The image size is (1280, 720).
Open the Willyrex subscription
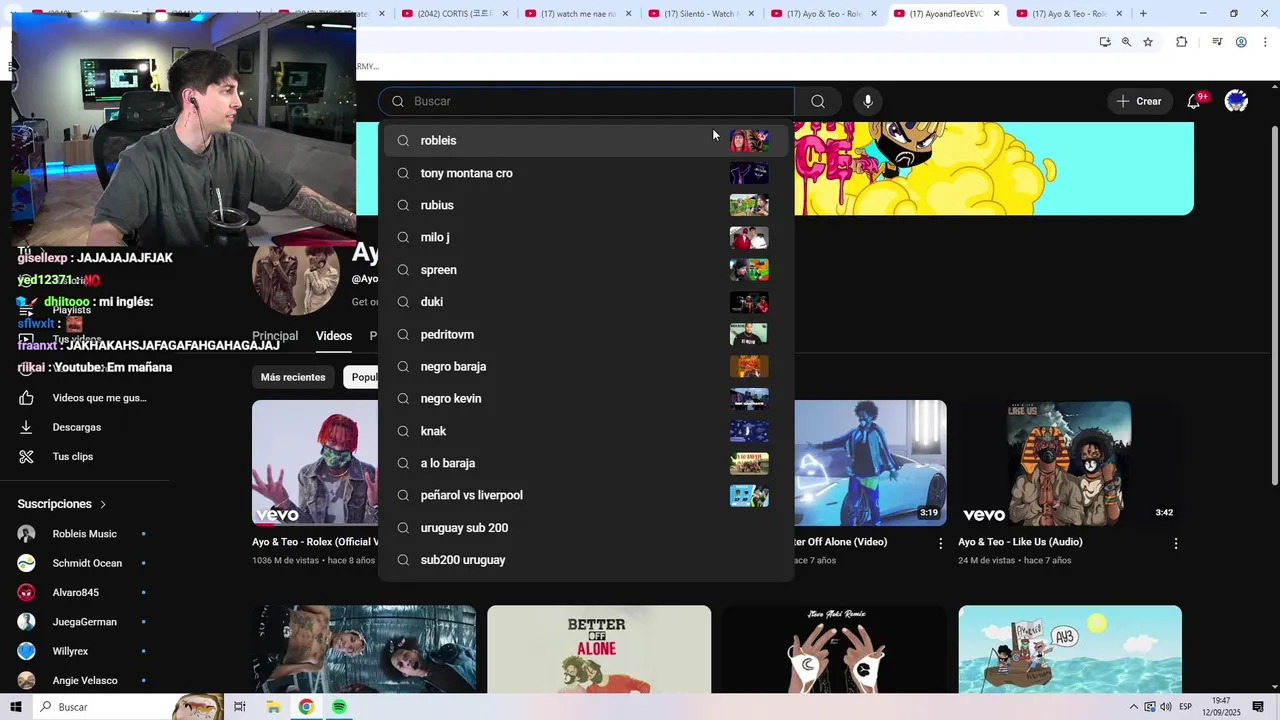(x=85, y=651)
